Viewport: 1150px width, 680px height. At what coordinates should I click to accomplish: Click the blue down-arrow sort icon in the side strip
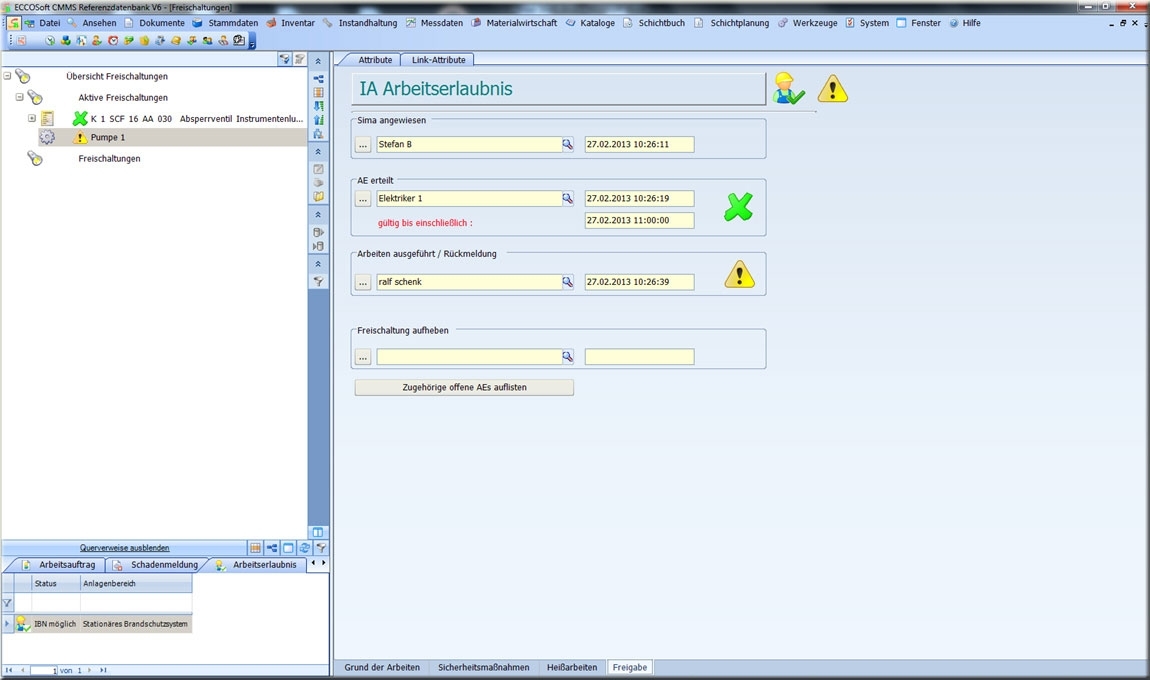pyautogui.click(x=318, y=106)
